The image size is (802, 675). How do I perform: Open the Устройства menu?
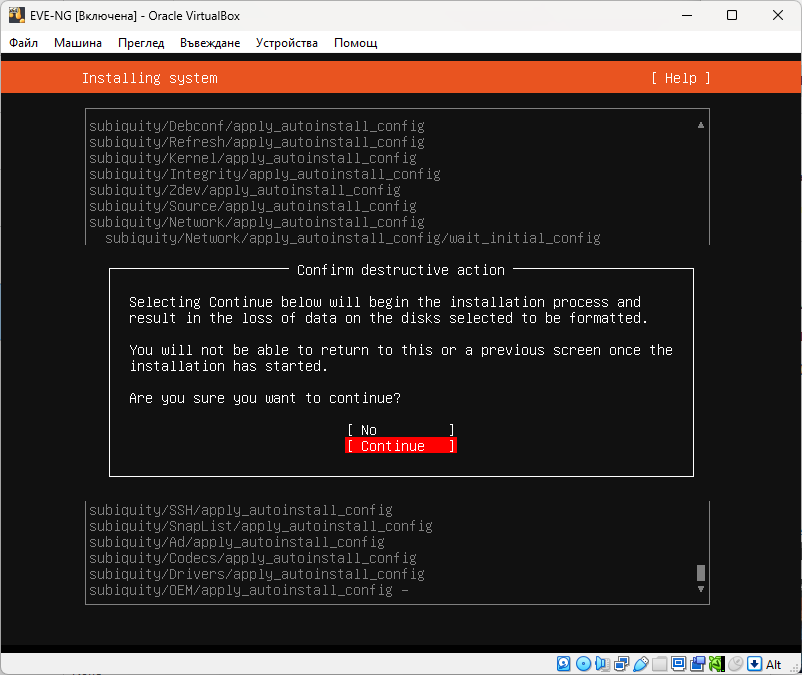pyautogui.click(x=286, y=43)
